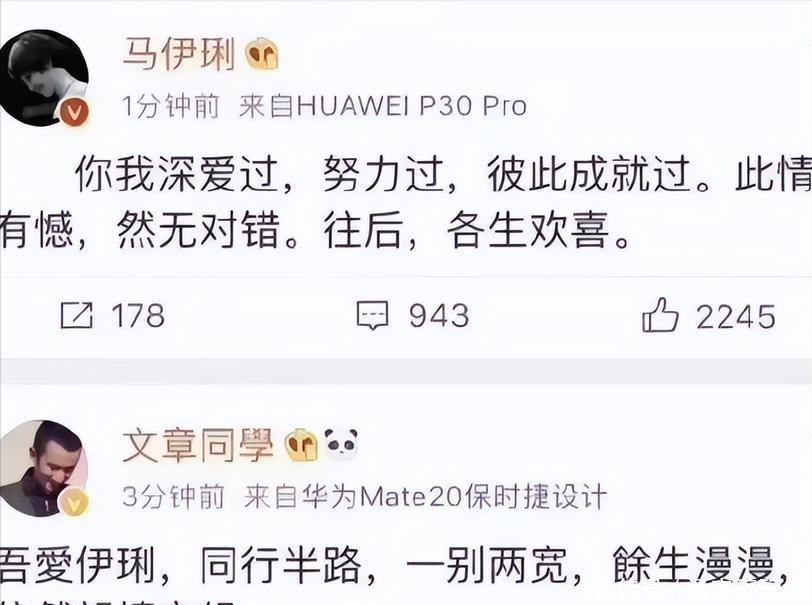Repost 马伊琍's post via share icon
The width and height of the screenshot is (812, 605).
click(77, 315)
